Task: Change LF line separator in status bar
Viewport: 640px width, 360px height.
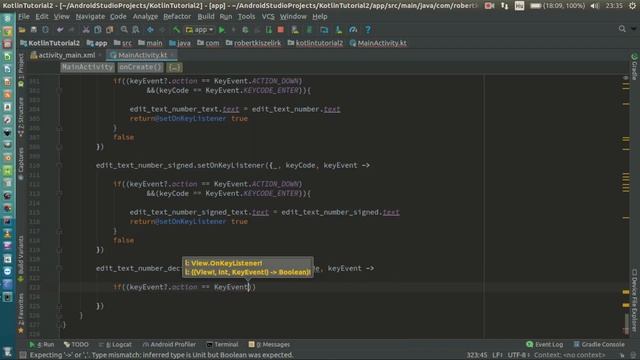Action: click(x=497, y=355)
